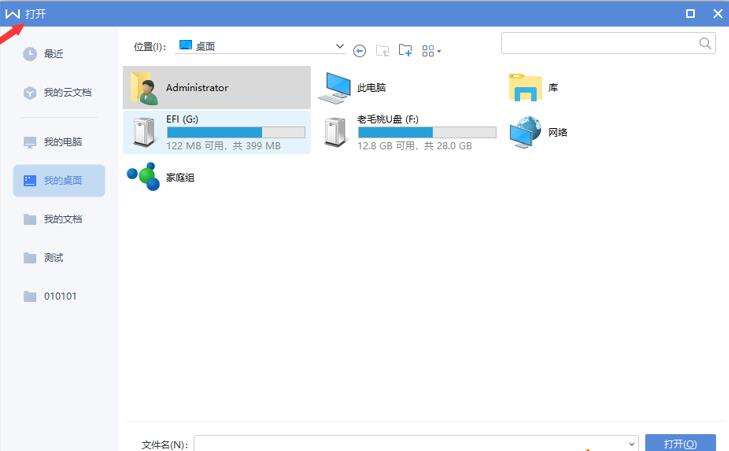Screen dimensions: 729x451
Task: Click the monitor icon beside 我的电脑
Action: (x=30, y=142)
